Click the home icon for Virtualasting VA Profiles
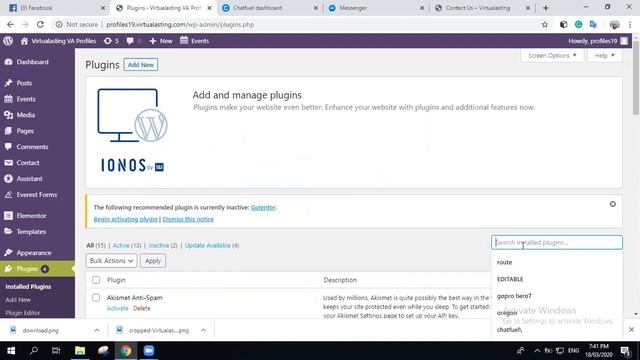 tap(24, 41)
